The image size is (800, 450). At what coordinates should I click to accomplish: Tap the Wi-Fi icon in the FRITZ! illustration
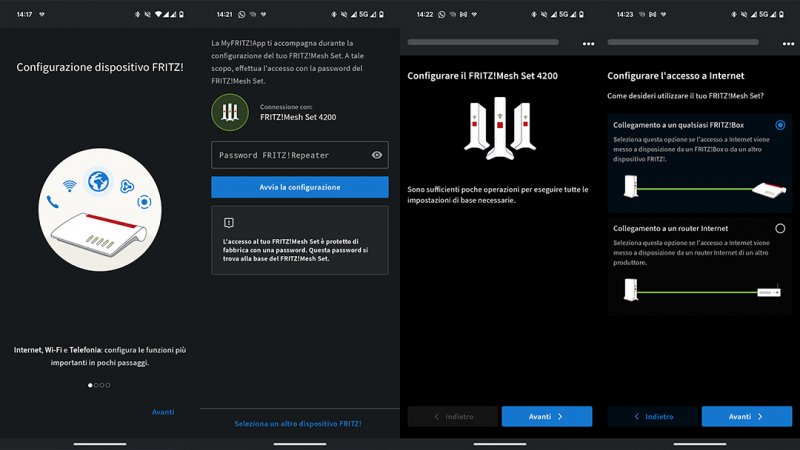(x=70, y=186)
